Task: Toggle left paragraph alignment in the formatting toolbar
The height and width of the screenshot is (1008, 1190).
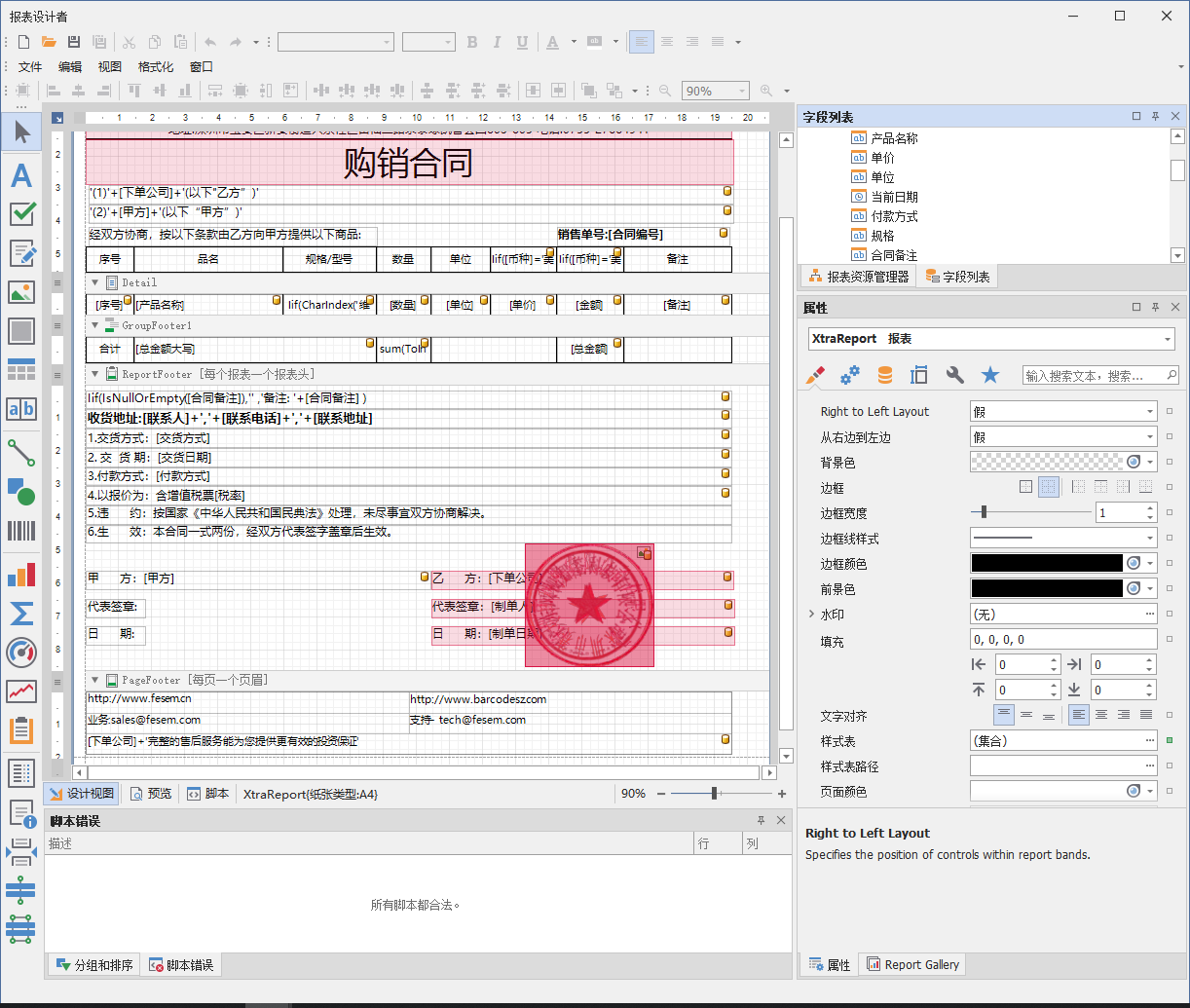Action: tap(641, 42)
